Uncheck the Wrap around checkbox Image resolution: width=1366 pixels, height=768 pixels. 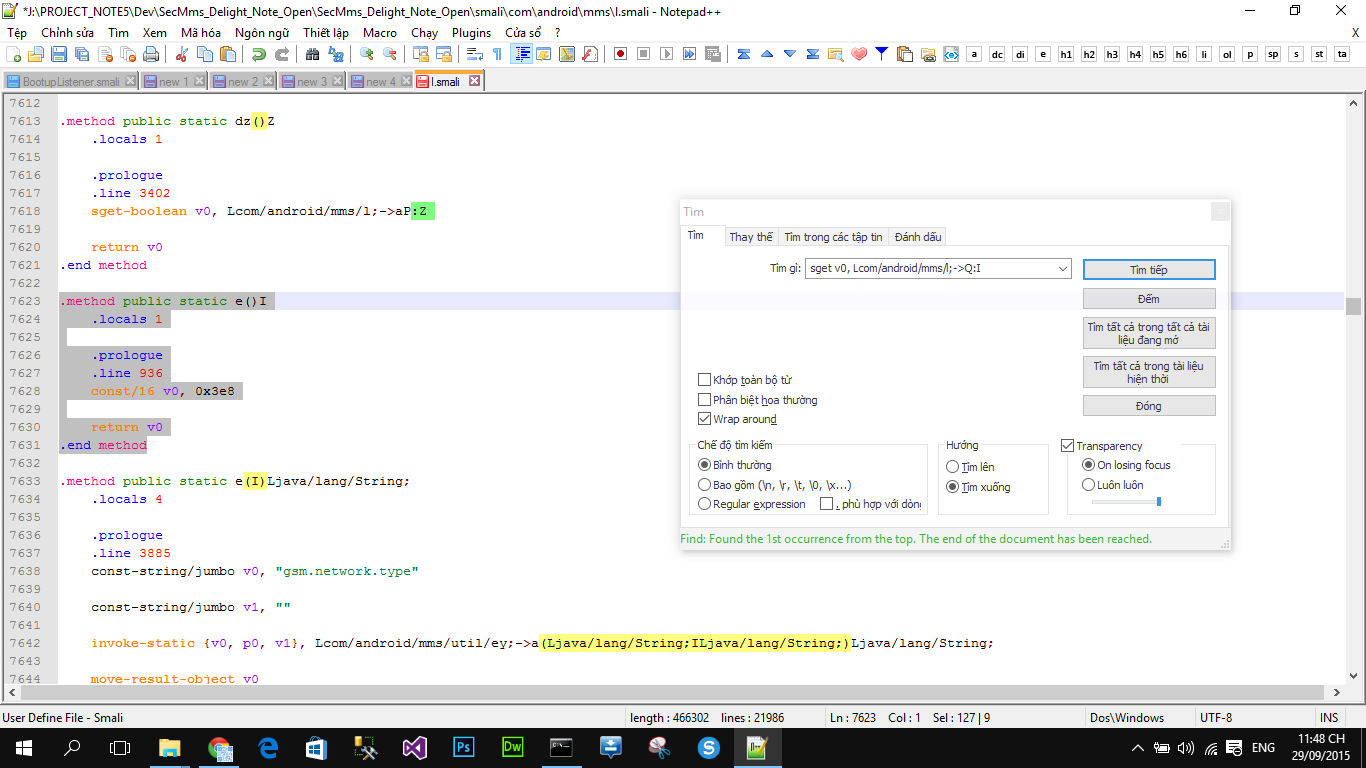point(705,419)
